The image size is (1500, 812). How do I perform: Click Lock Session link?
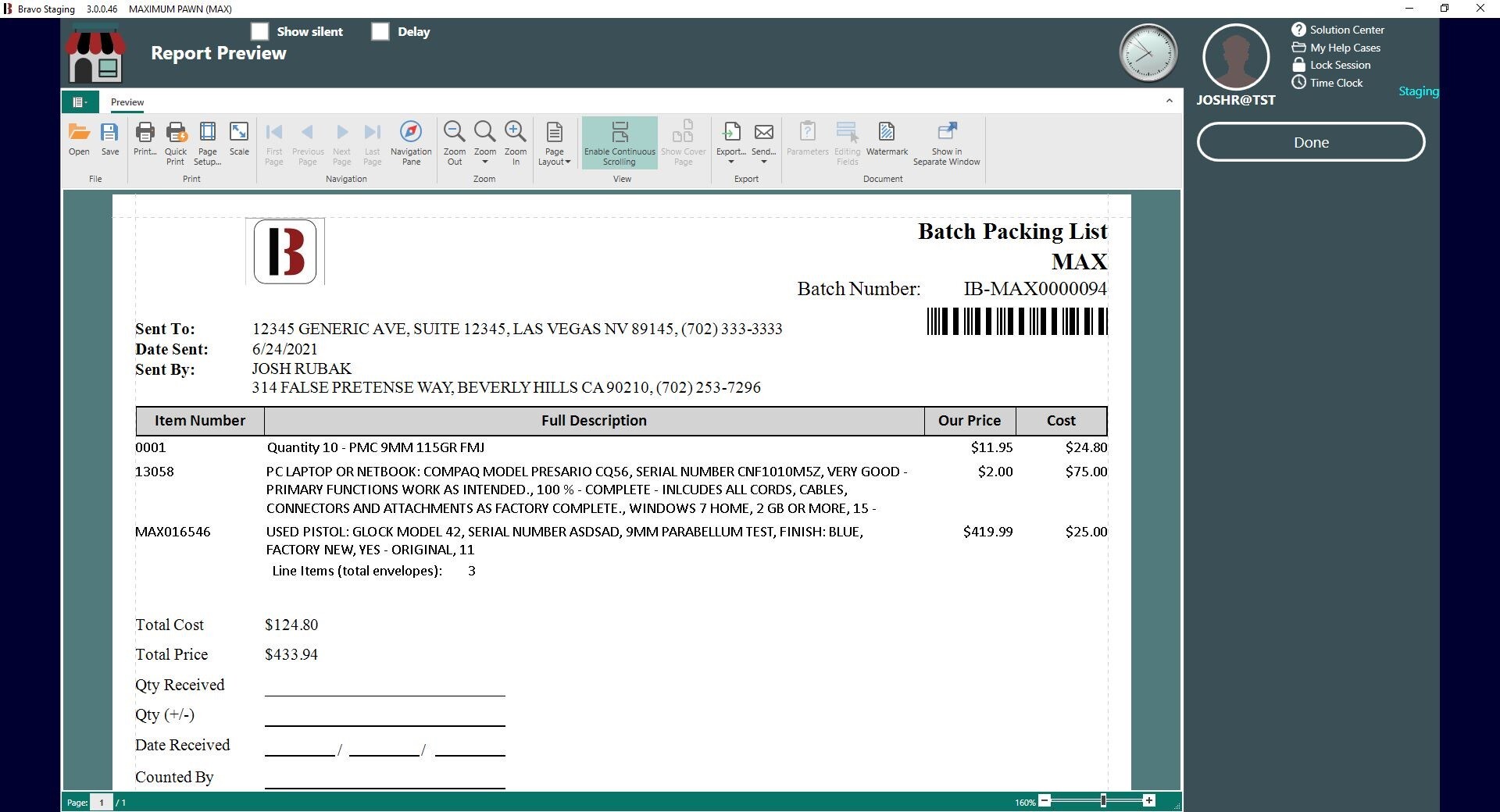coord(1340,65)
